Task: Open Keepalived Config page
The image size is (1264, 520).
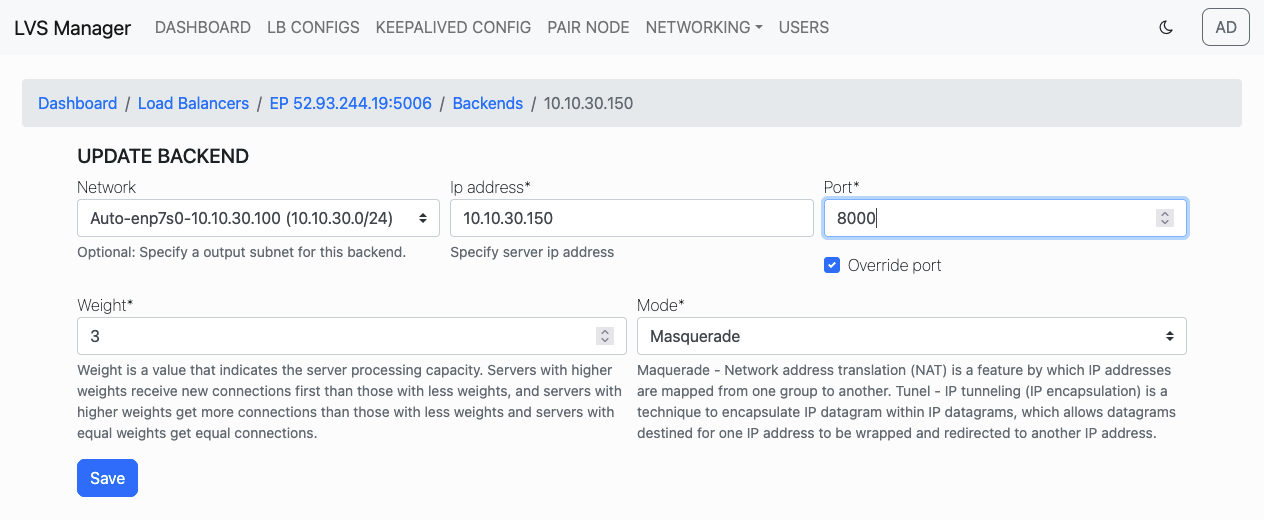Action: click(x=453, y=28)
